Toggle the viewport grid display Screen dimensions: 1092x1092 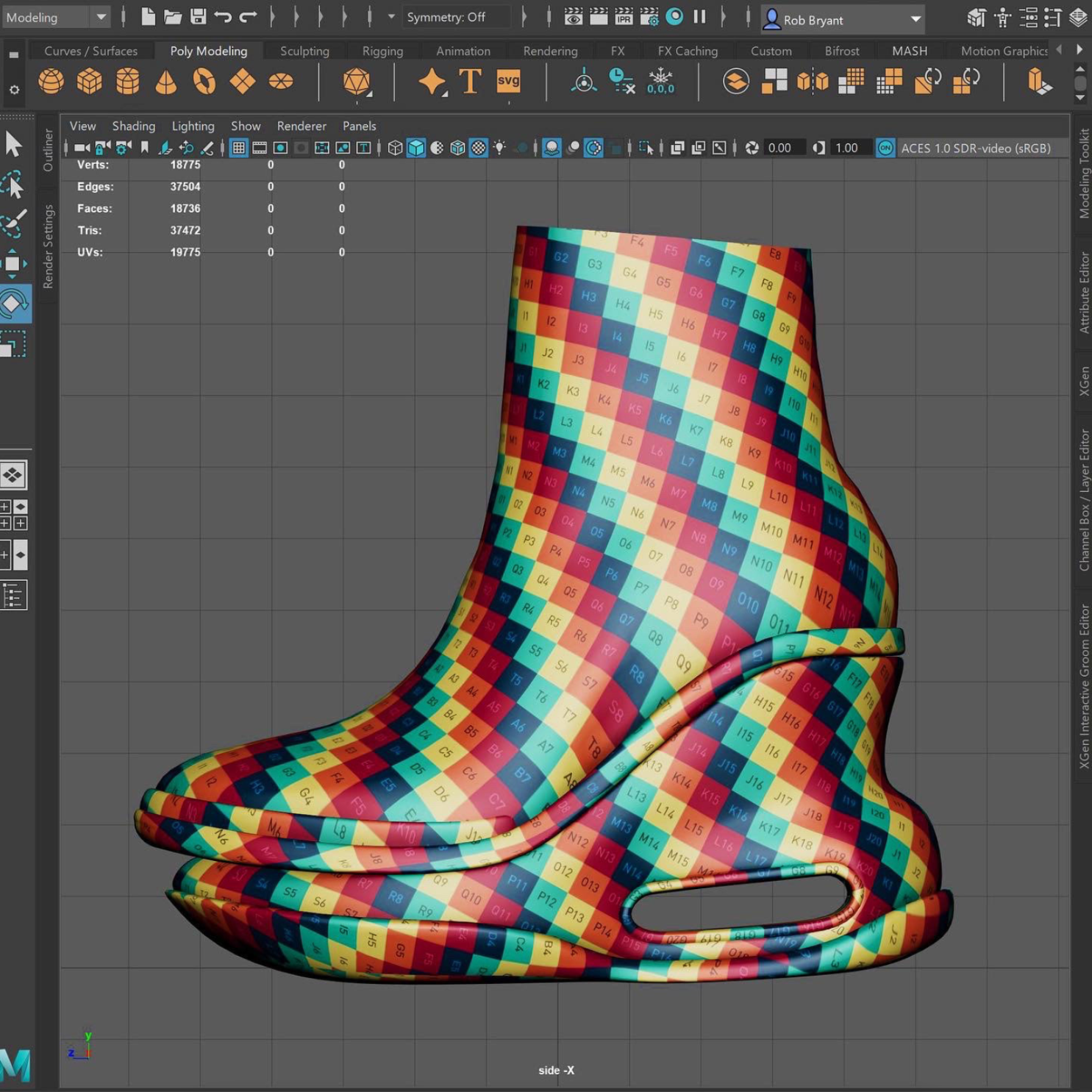click(x=238, y=149)
